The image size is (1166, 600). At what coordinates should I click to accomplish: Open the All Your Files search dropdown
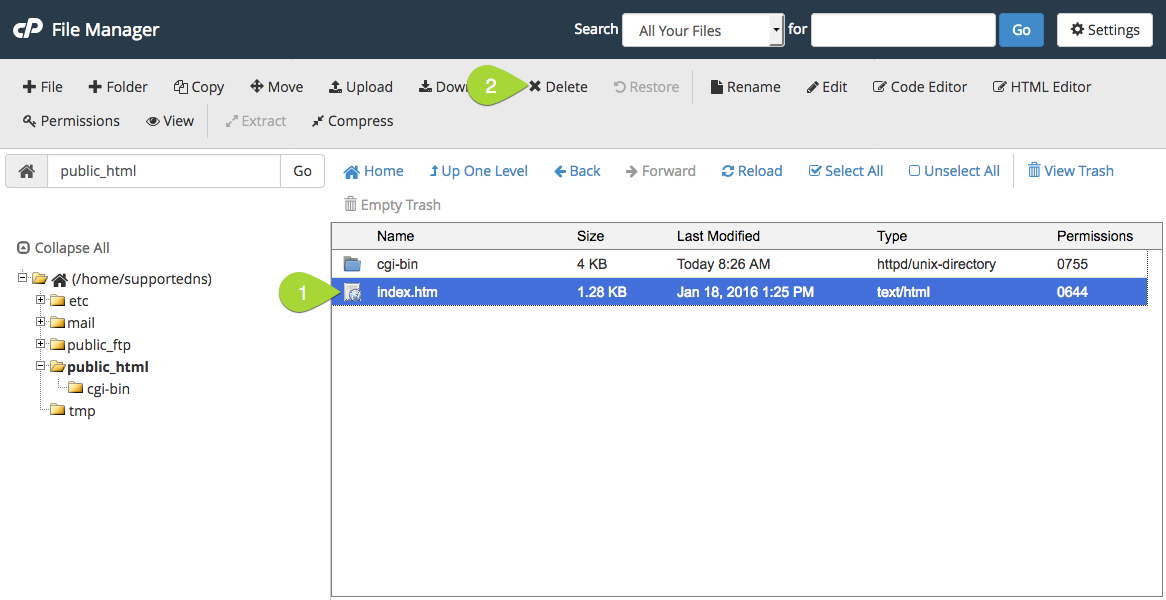pos(703,30)
